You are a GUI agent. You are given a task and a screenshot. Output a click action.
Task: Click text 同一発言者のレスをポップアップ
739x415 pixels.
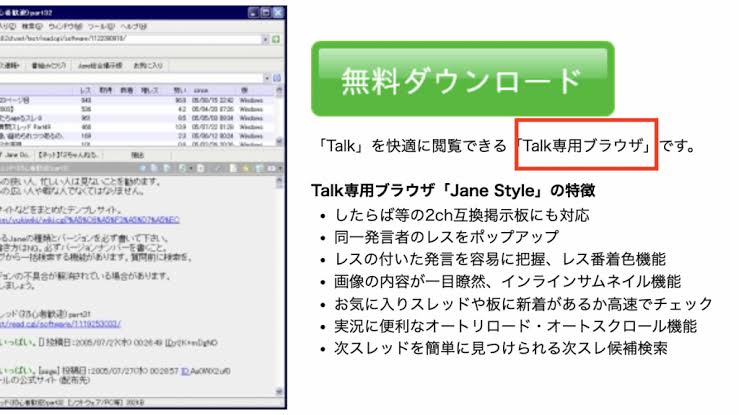point(446,237)
